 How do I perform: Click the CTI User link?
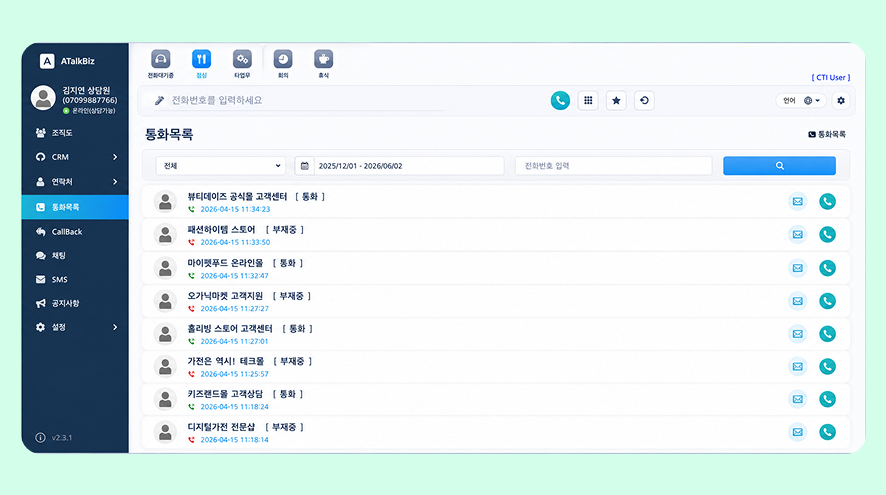831,77
